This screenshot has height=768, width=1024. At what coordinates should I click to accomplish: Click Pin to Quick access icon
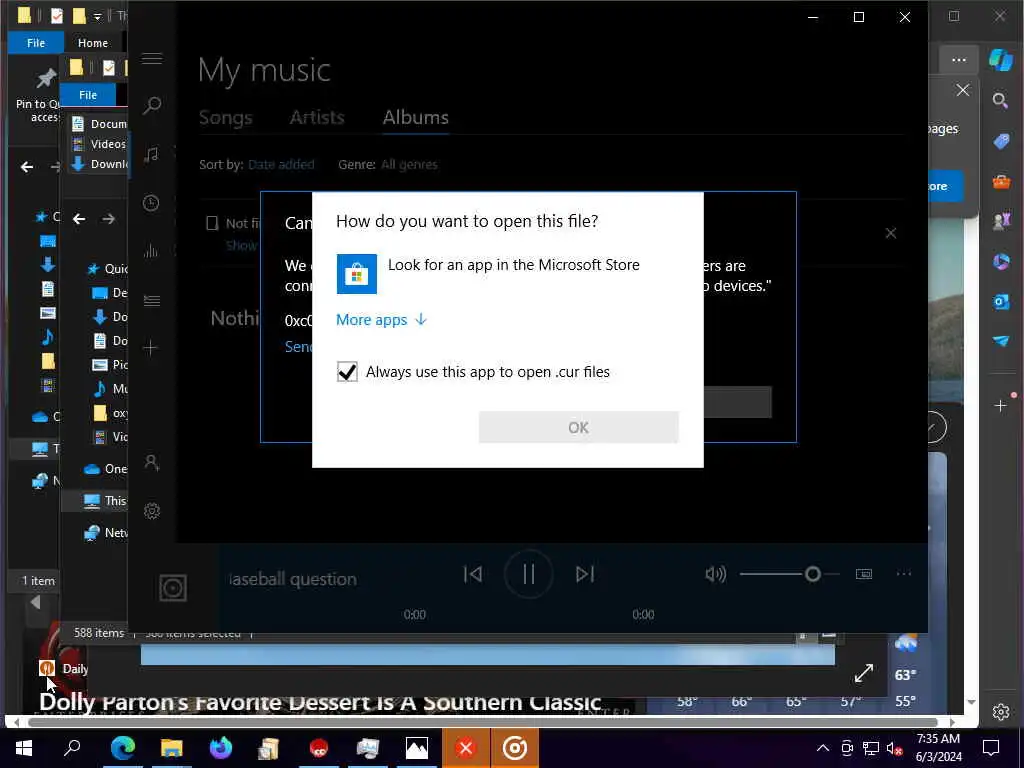pyautogui.click(x=45, y=79)
